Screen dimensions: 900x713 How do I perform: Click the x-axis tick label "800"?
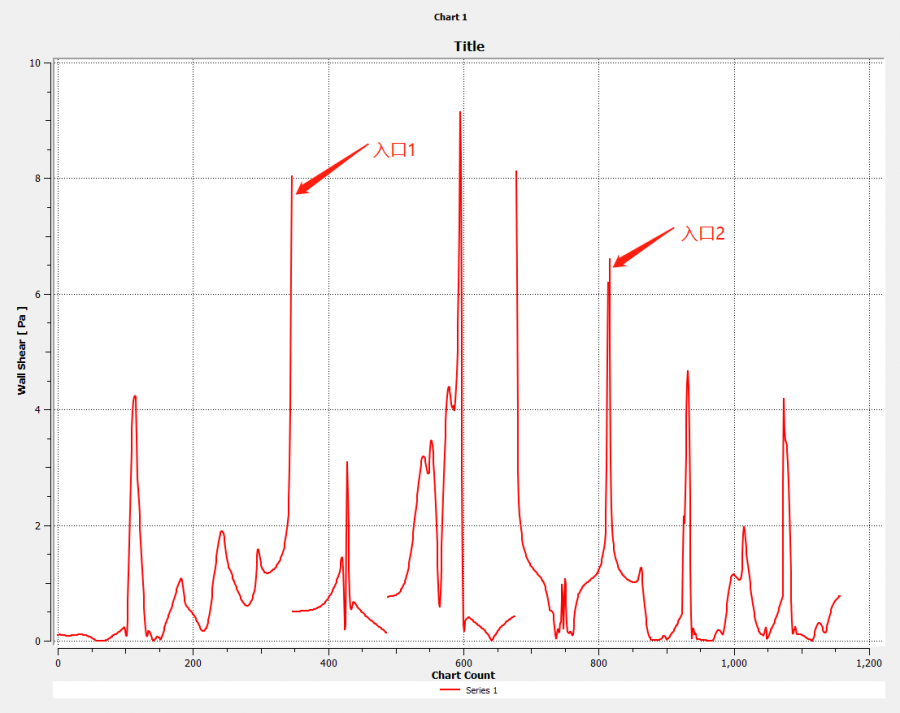(x=598, y=663)
